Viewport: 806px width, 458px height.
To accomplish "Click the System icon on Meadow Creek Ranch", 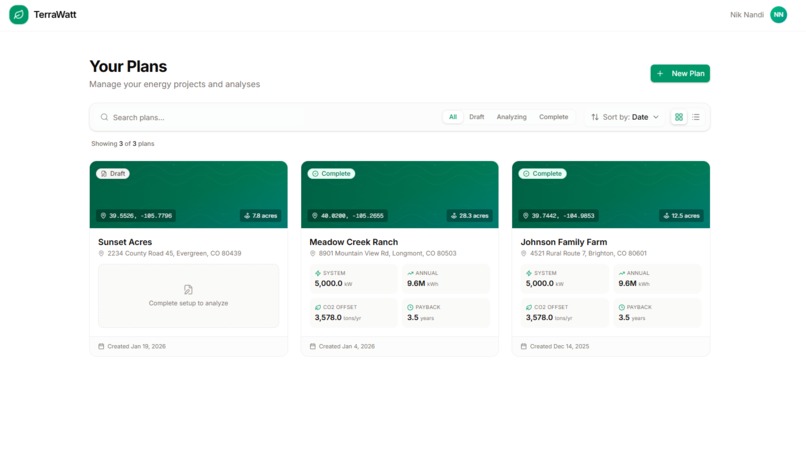I will pyautogui.click(x=318, y=273).
